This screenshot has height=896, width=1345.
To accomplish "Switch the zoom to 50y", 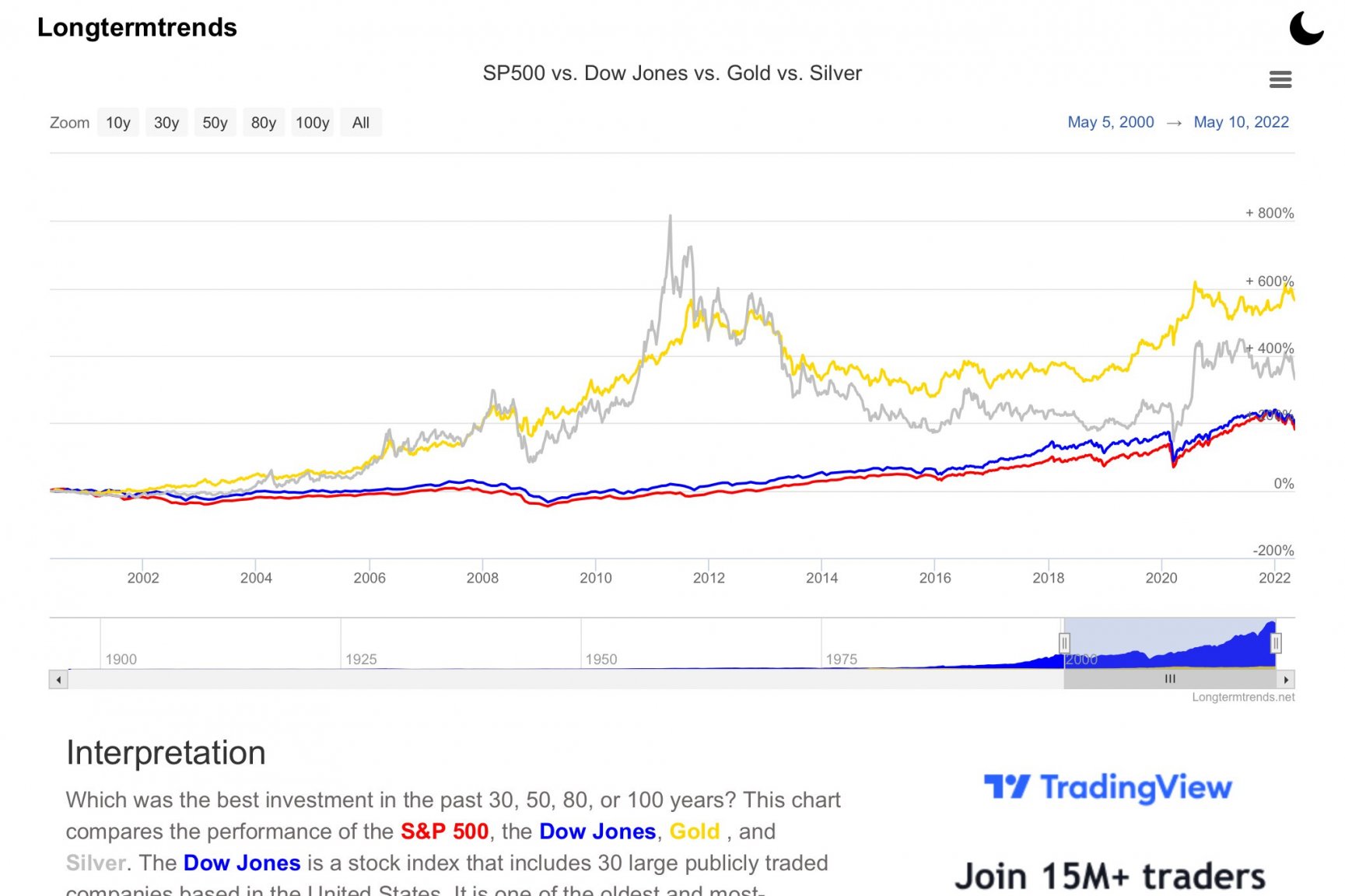I will point(215,123).
